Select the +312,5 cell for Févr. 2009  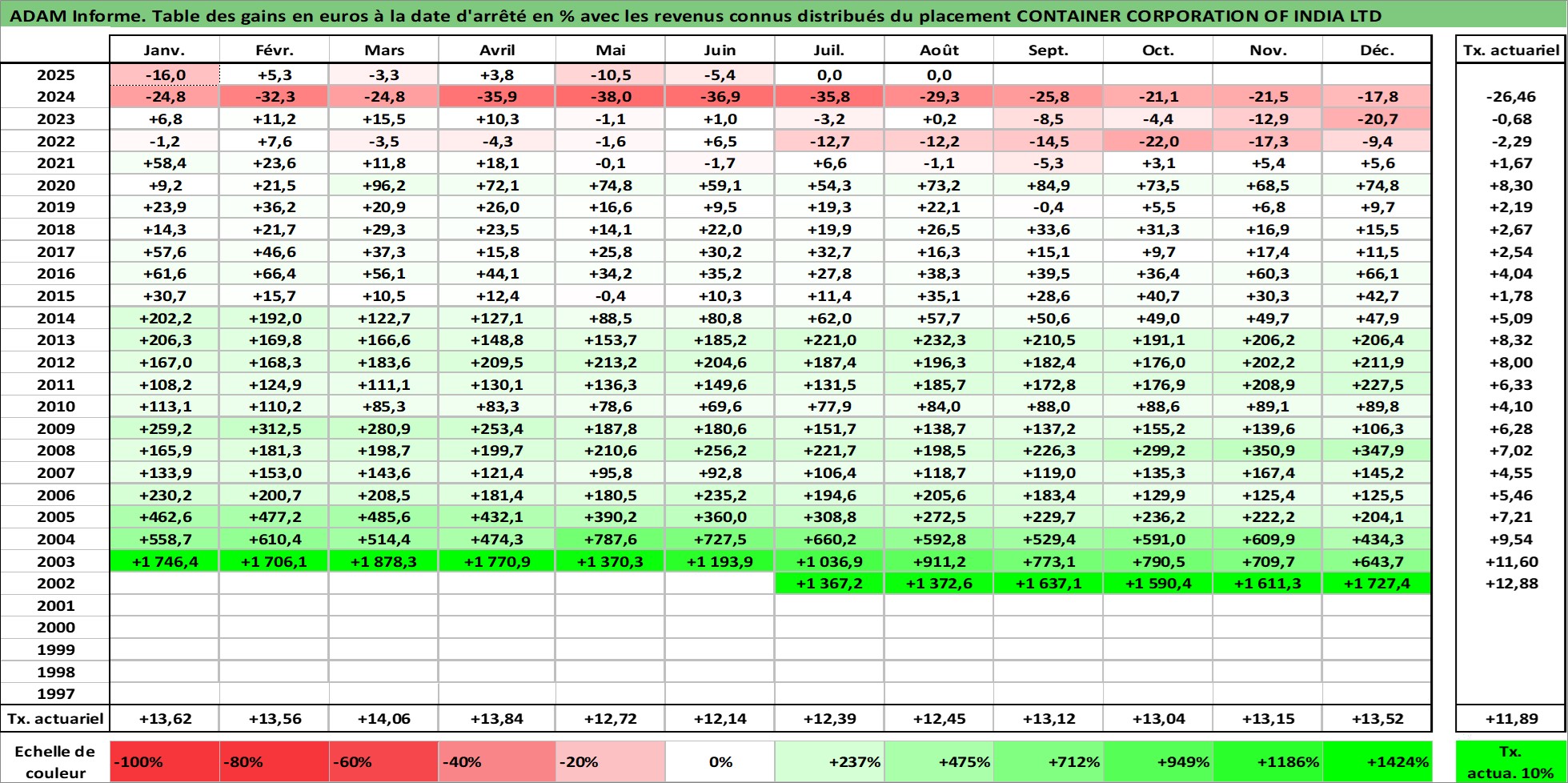275,429
